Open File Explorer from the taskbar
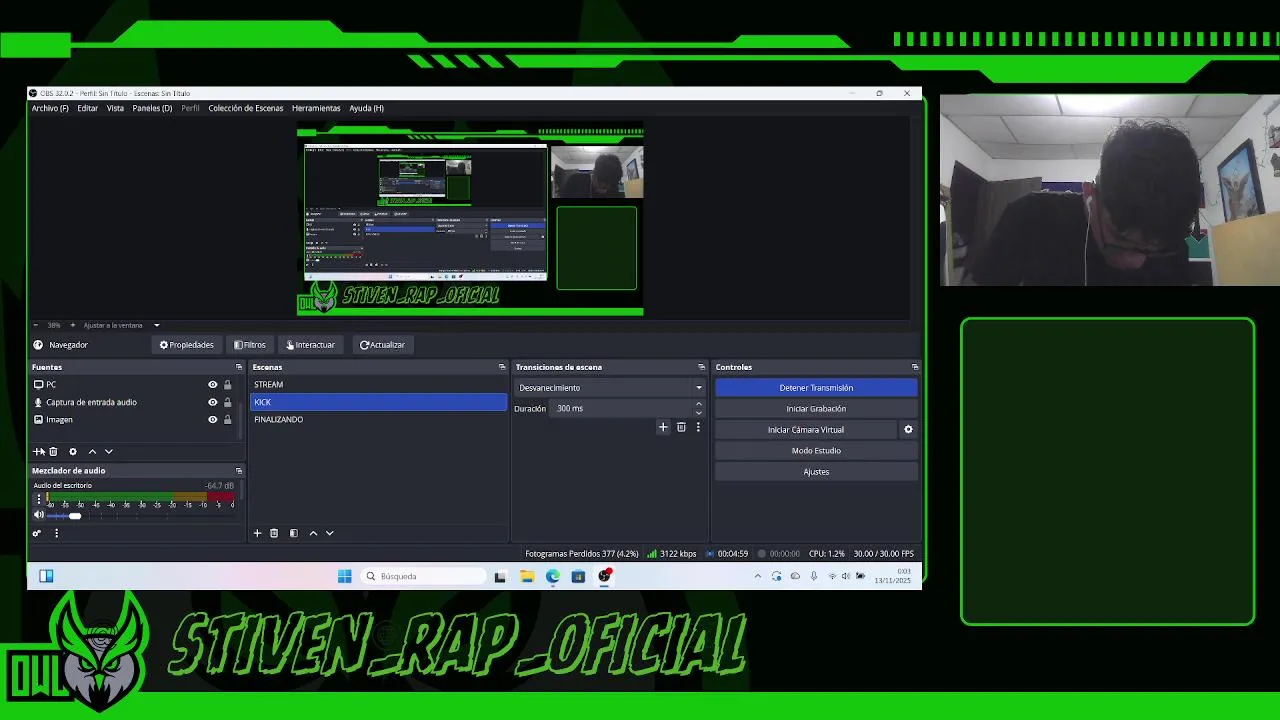 526,576
